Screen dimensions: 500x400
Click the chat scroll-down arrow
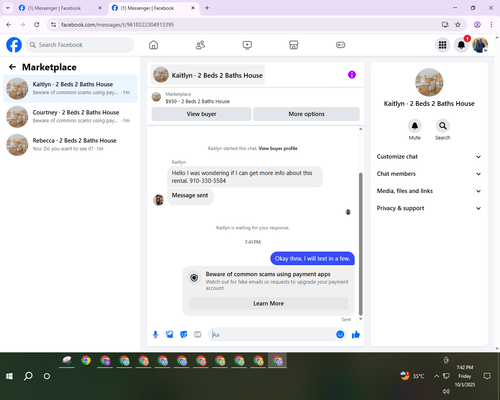click(360, 319)
